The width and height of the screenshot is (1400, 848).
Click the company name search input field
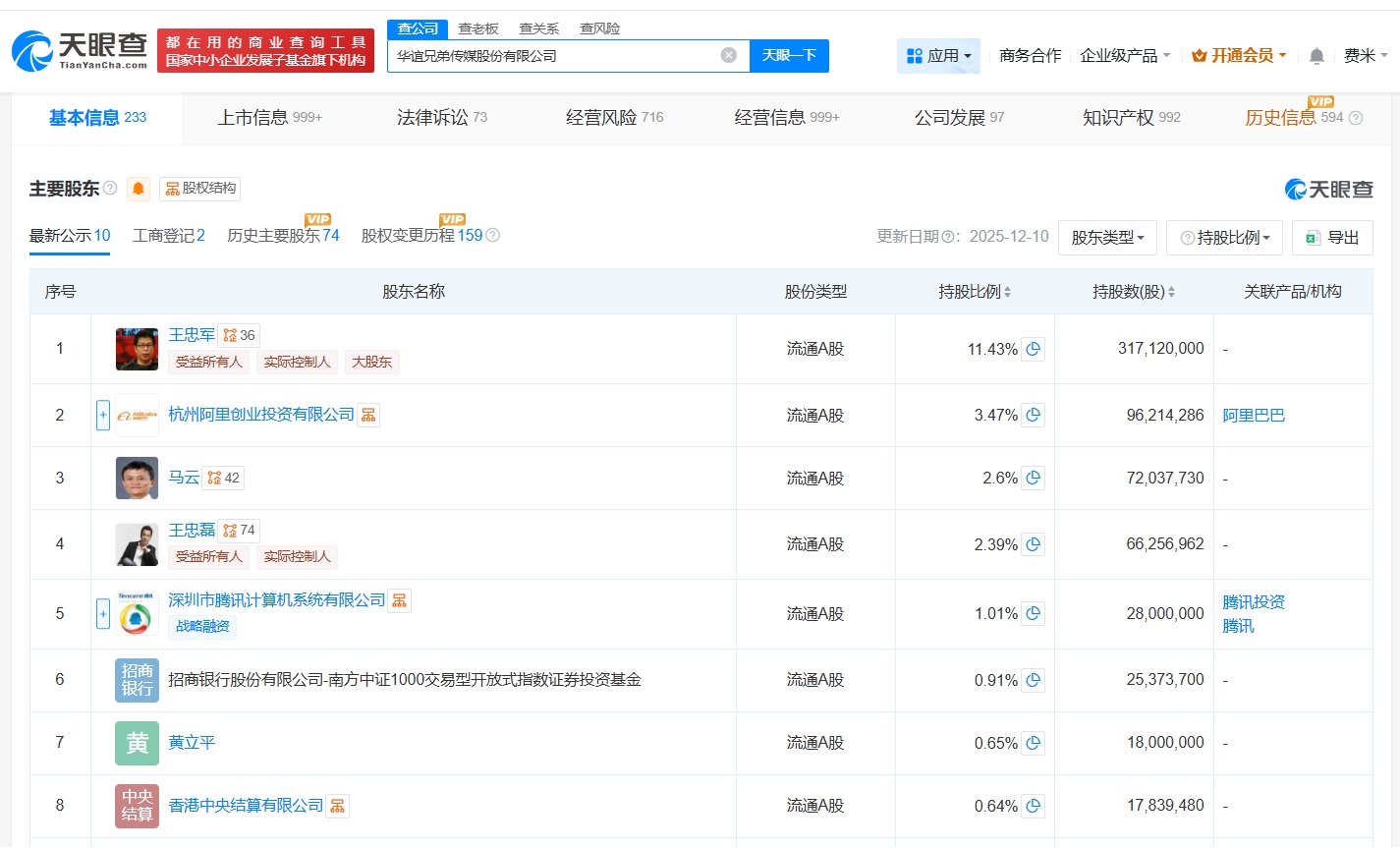click(x=555, y=56)
